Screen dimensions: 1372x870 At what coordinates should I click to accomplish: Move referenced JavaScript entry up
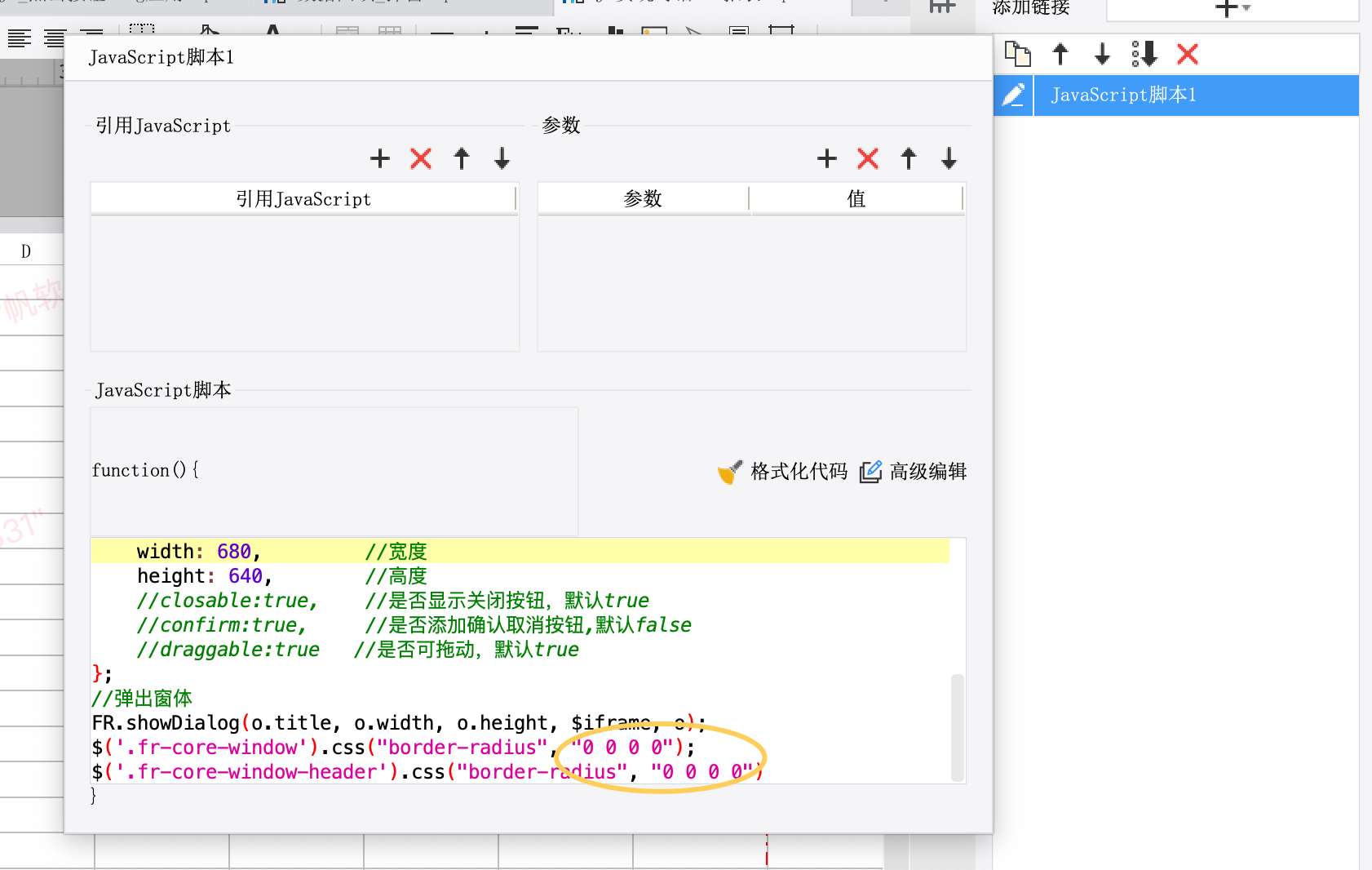(462, 158)
